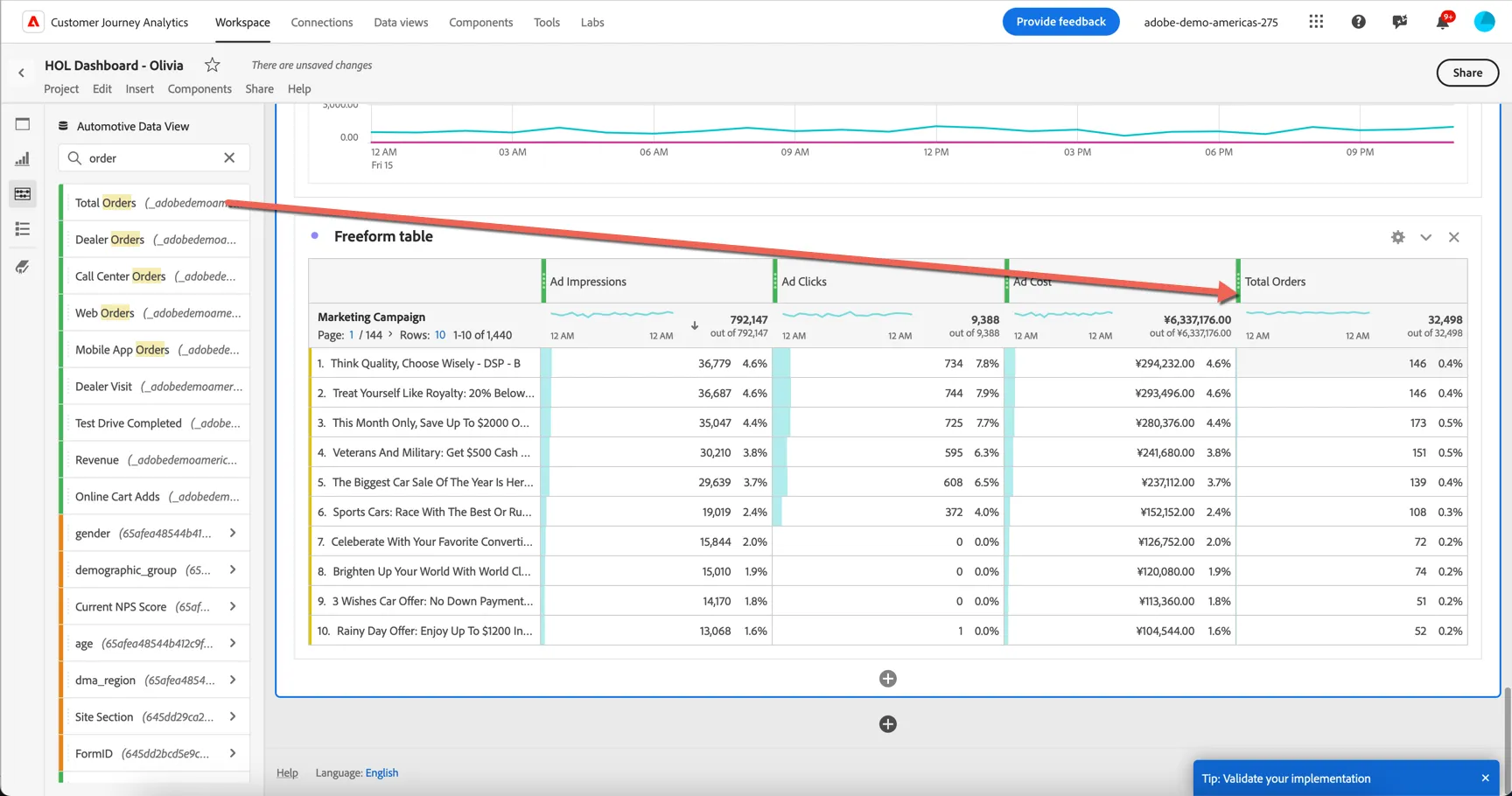
Task: Open the footer Help link
Action: (x=287, y=772)
